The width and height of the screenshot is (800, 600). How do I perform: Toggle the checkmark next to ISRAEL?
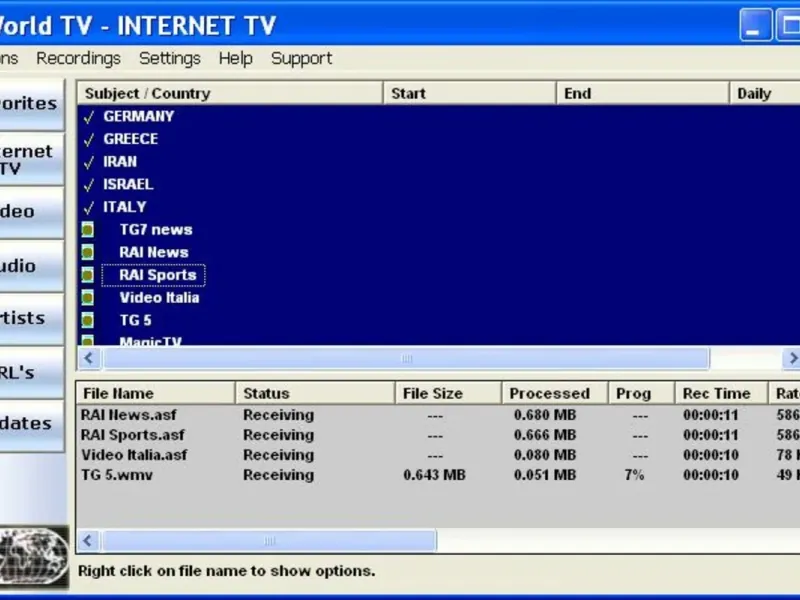[x=89, y=185]
